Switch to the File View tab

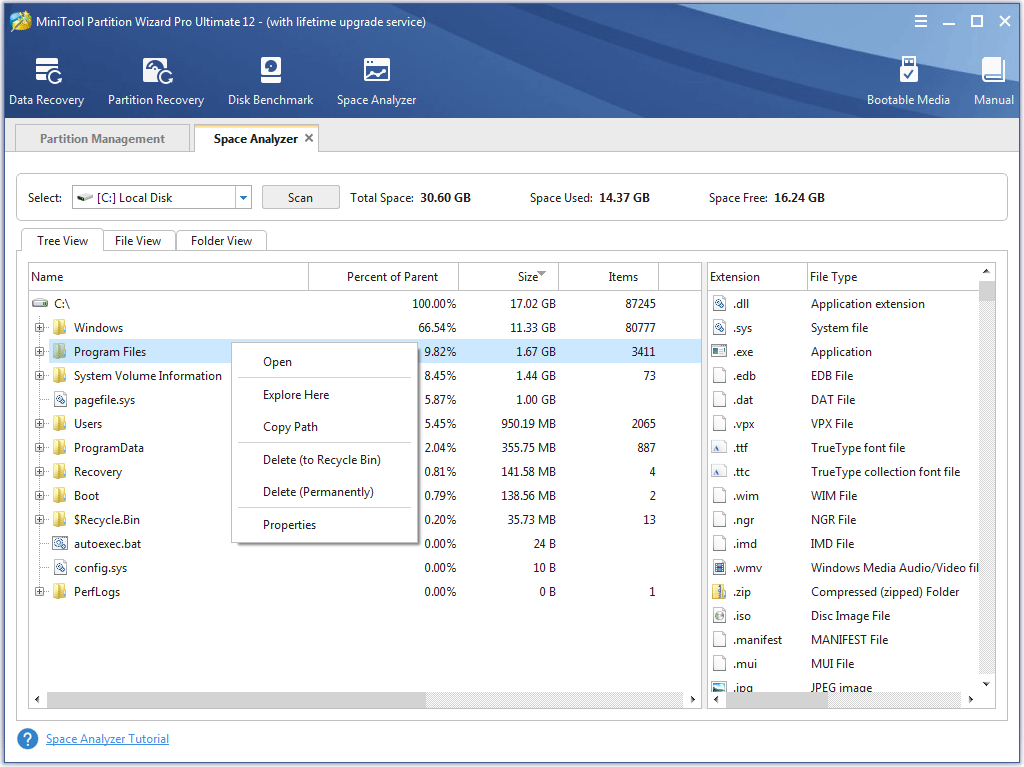tap(138, 240)
